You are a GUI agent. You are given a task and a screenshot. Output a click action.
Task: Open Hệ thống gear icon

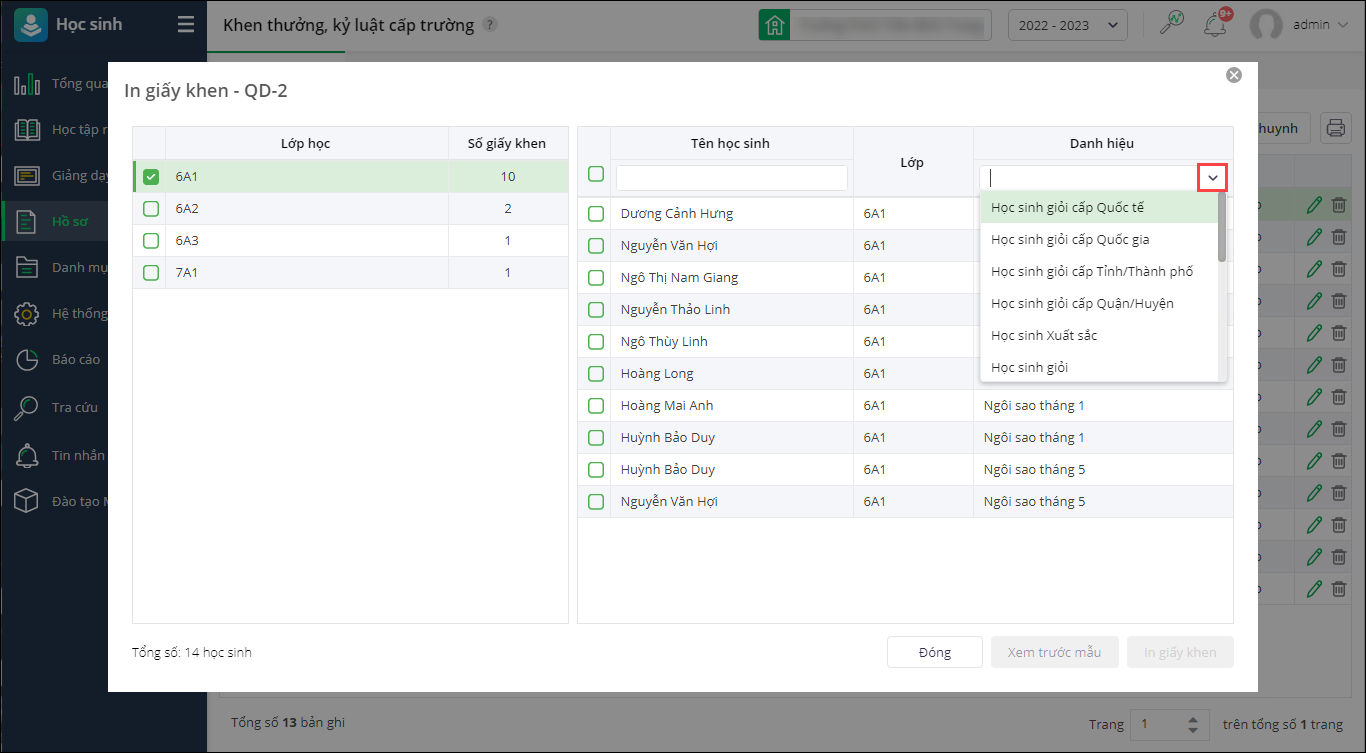[27, 314]
